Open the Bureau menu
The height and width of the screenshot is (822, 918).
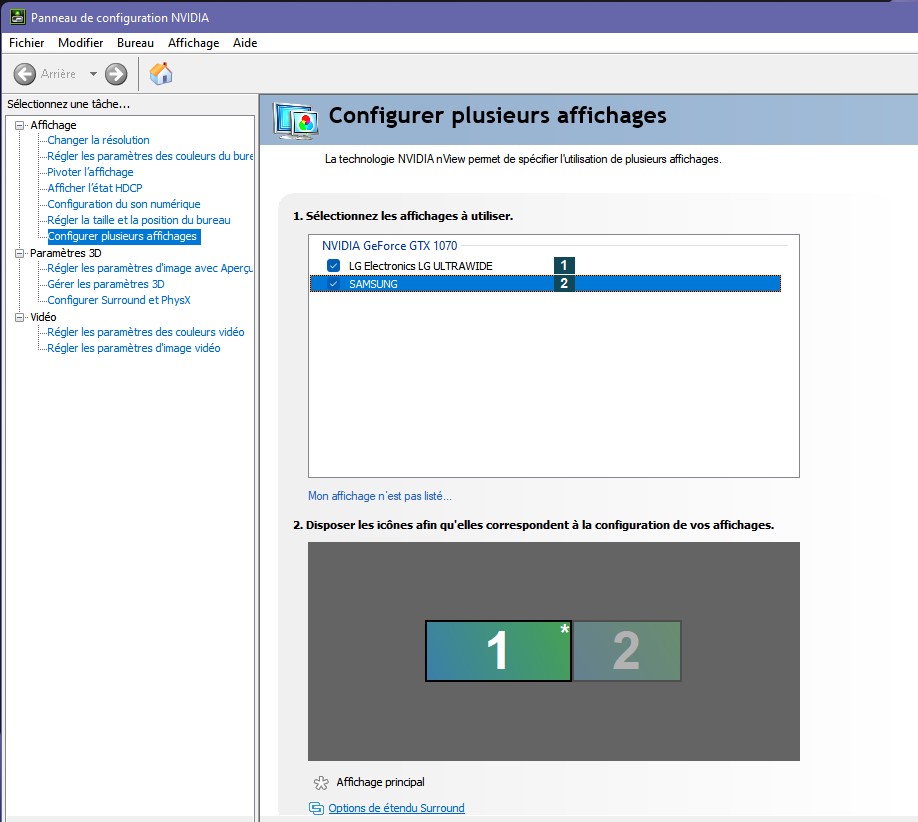(135, 43)
